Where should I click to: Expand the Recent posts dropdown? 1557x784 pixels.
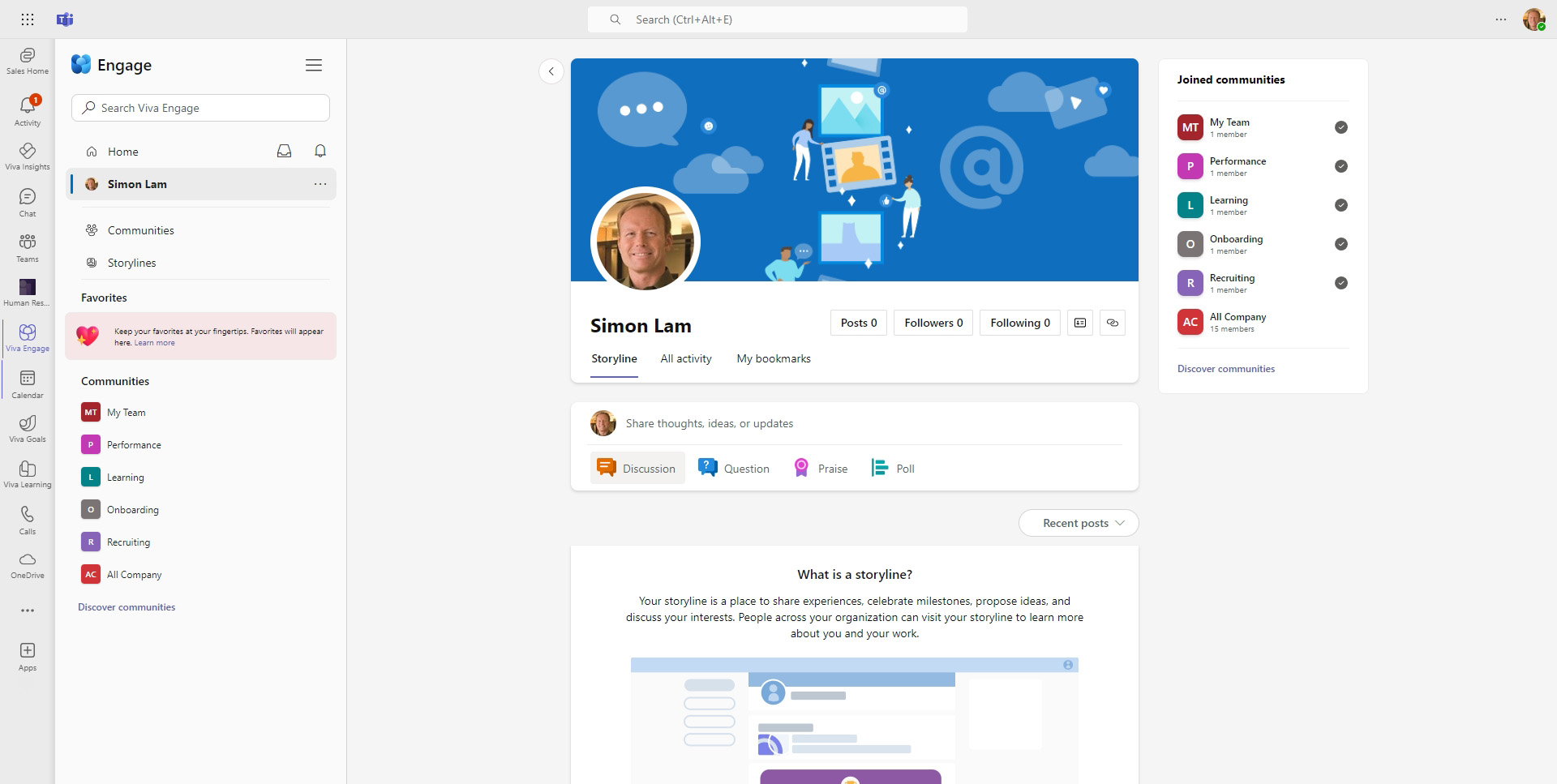coord(1079,523)
